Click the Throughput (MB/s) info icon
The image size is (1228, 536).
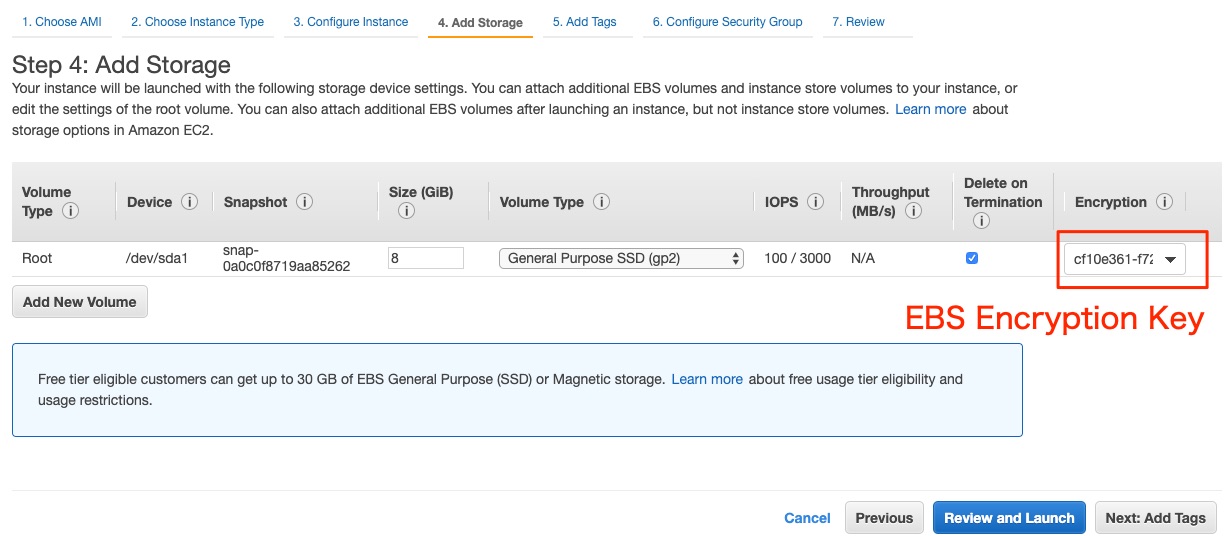[x=913, y=211]
